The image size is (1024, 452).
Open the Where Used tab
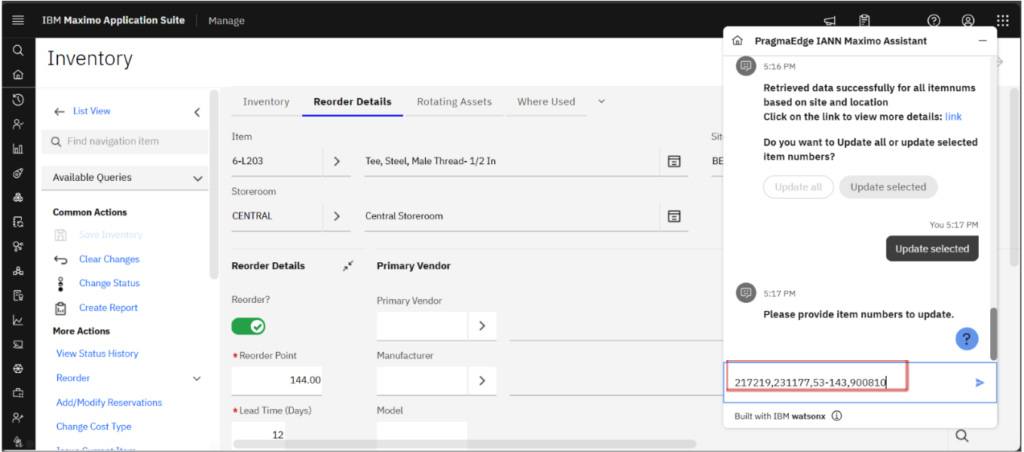546,102
